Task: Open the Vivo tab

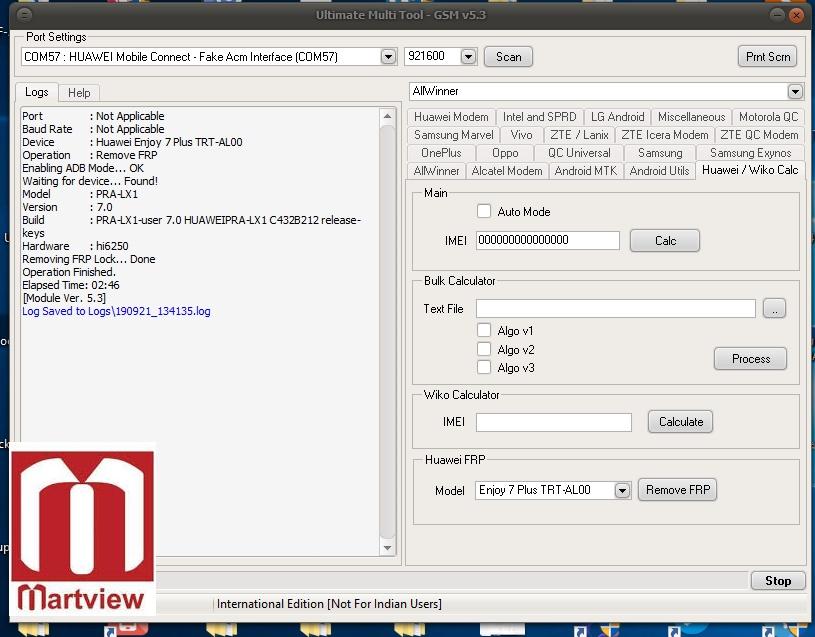Action: coord(521,135)
